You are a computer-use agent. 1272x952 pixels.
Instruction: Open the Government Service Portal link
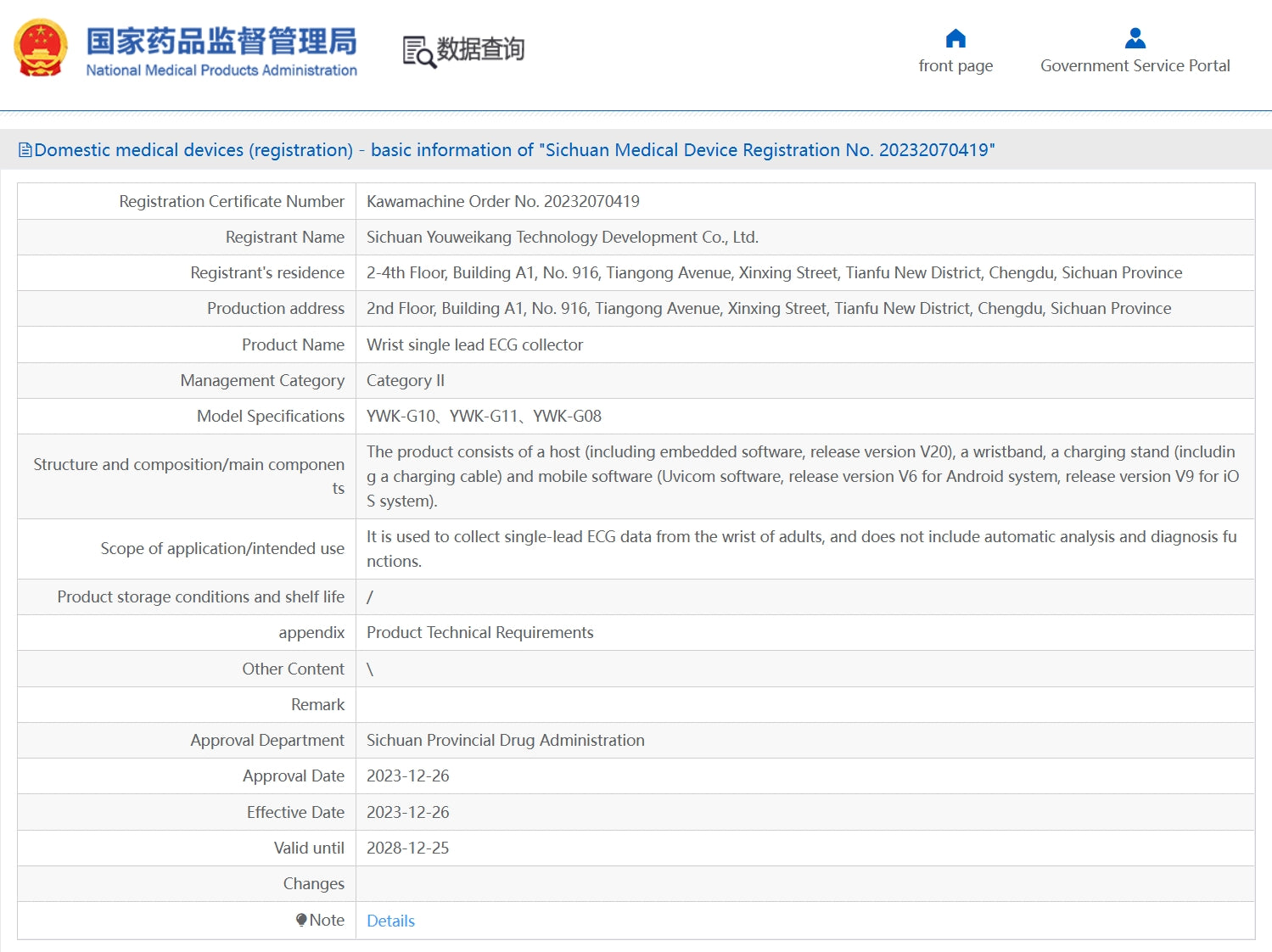pos(1135,66)
